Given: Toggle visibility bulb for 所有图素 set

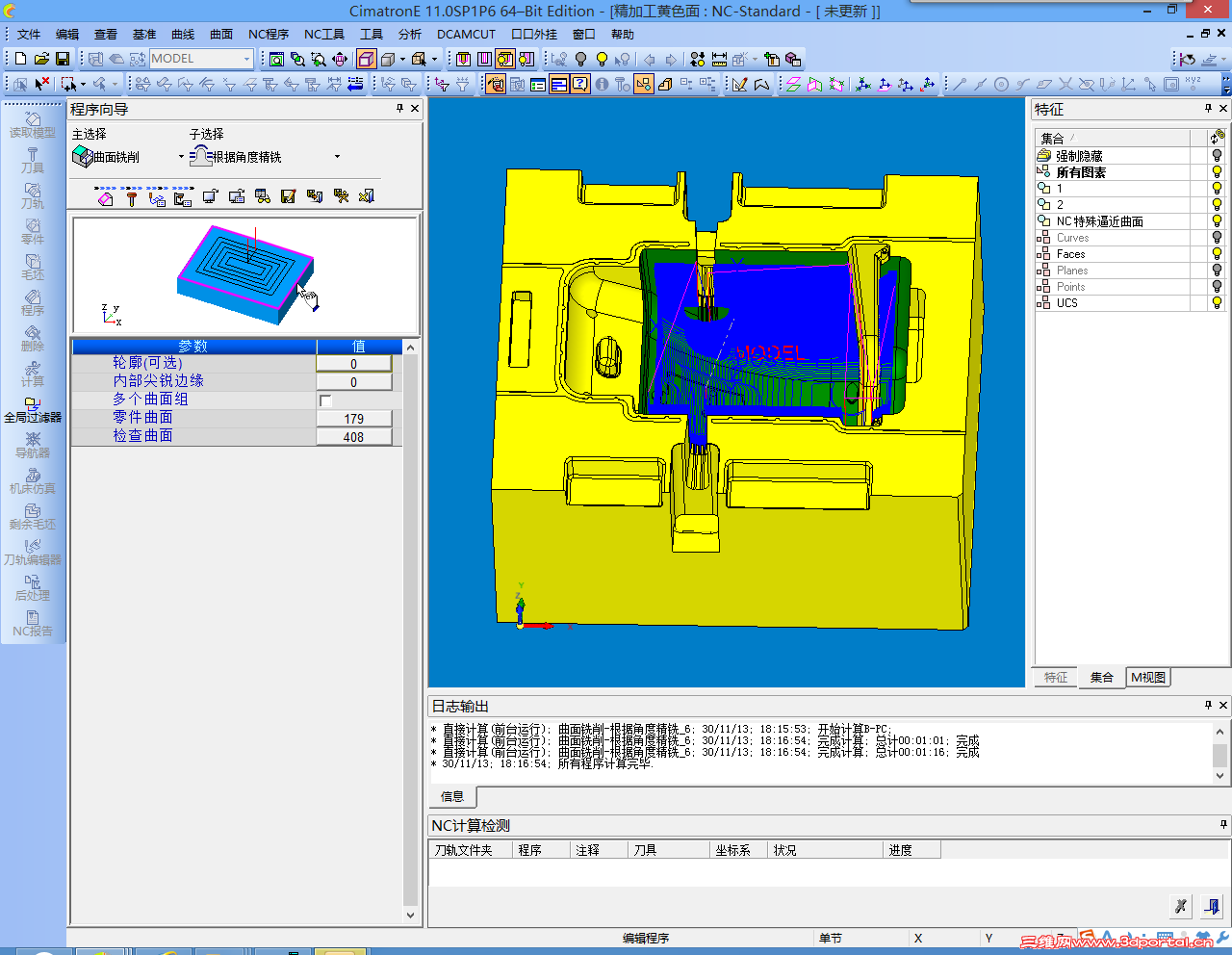Looking at the screenshot, I should (1217, 172).
